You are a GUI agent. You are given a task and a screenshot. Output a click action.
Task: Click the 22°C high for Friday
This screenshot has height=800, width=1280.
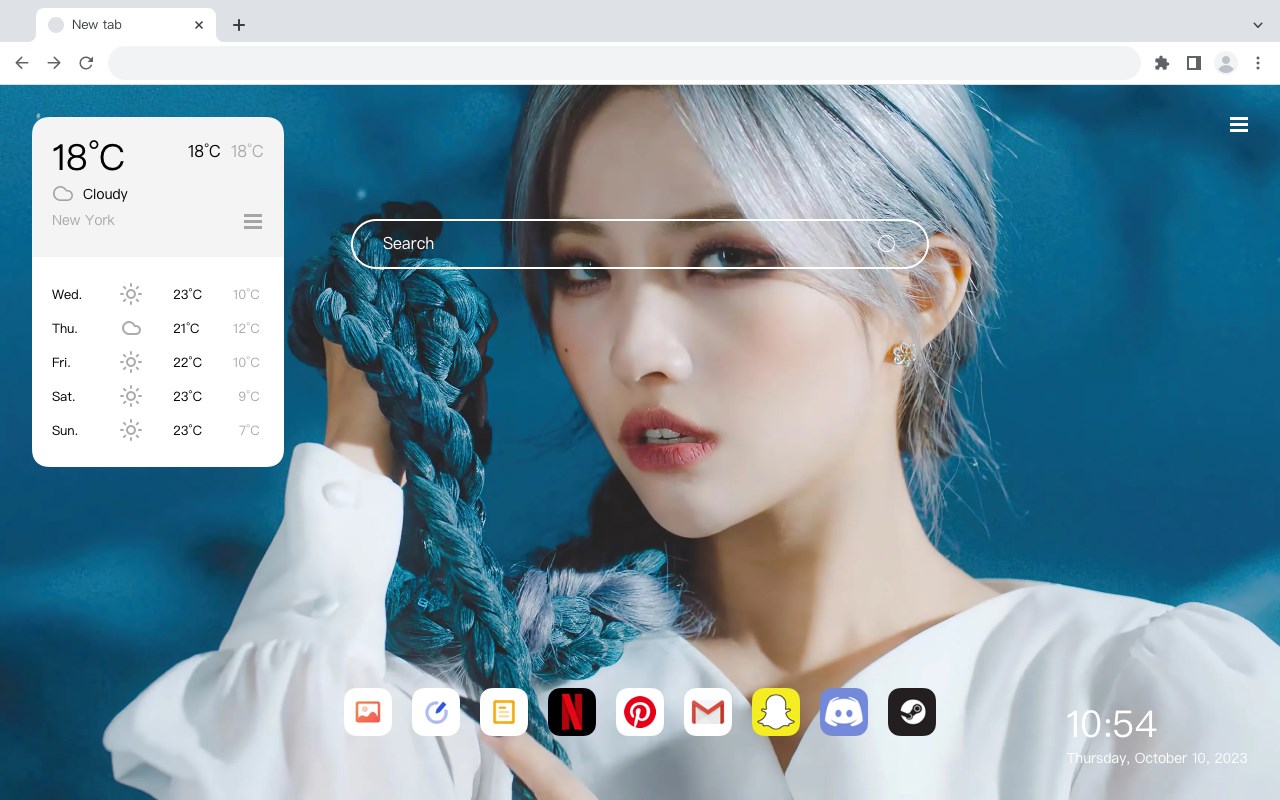[187, 363]
